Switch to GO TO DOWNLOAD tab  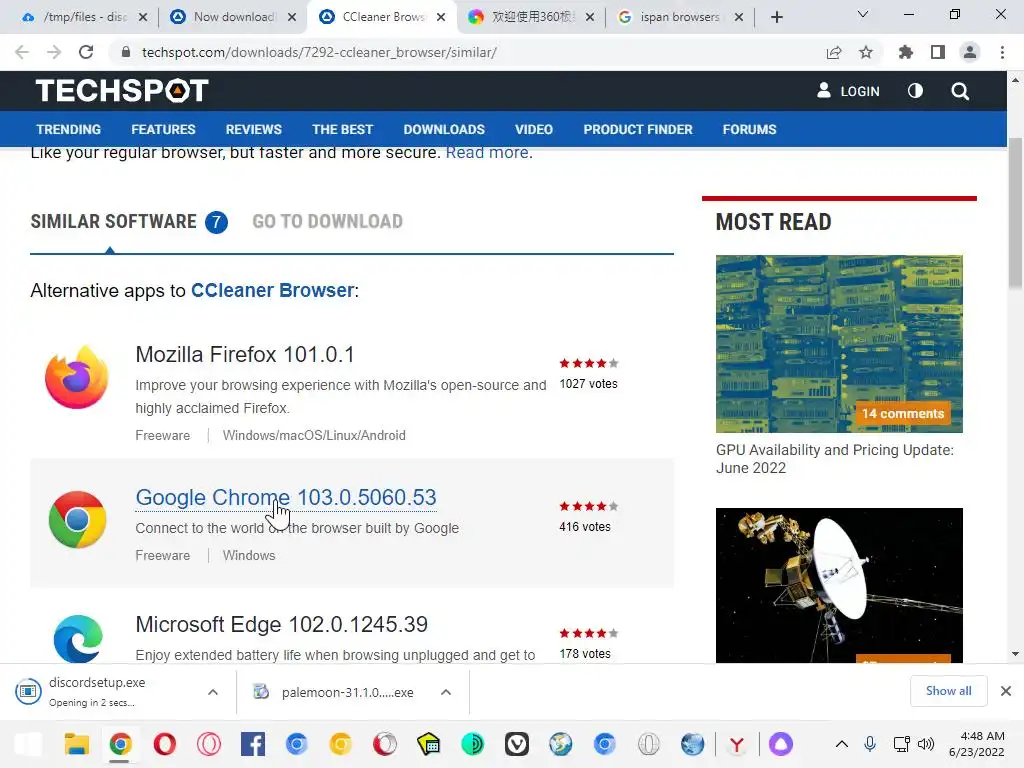(327, 222)
